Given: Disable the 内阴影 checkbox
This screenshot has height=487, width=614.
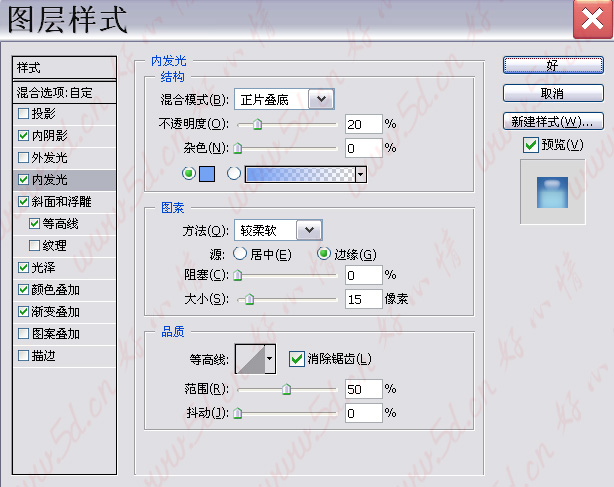Looking at the screenshot, I should pyautogui.click(x=23, y=135).
